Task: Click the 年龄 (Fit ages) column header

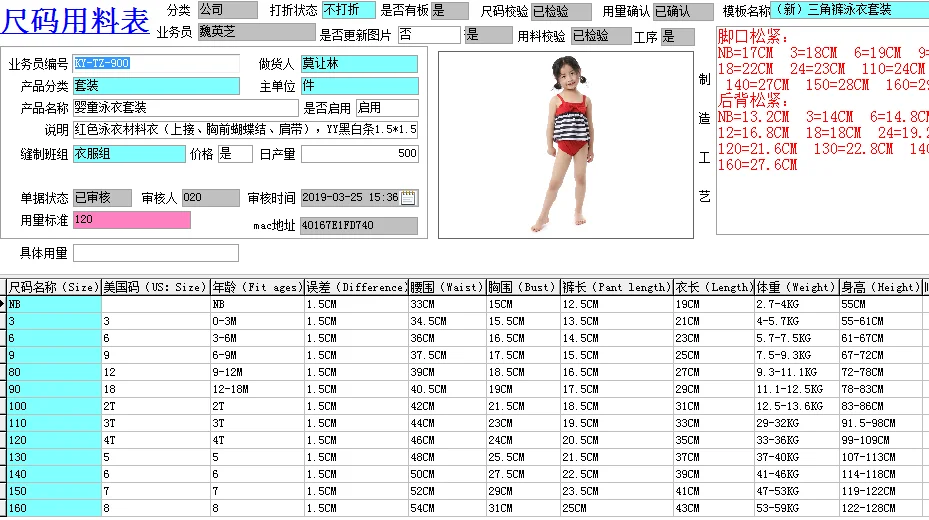Action: (258, 288)
